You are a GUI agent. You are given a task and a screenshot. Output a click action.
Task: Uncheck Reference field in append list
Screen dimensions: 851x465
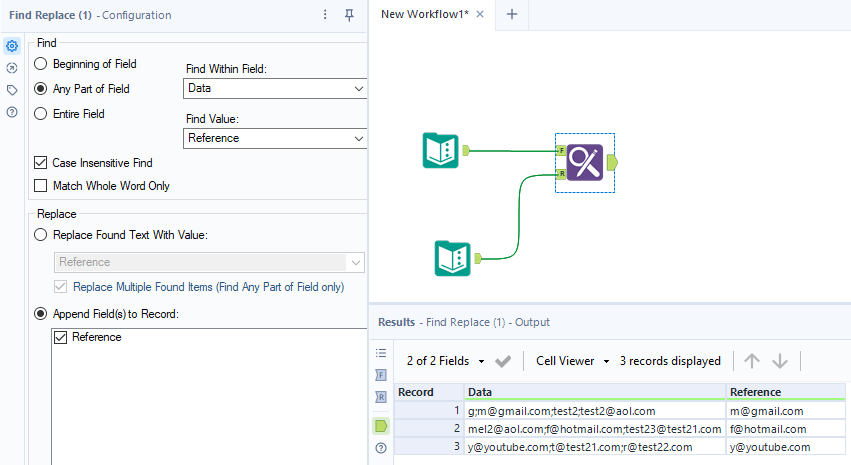point(60,337)
